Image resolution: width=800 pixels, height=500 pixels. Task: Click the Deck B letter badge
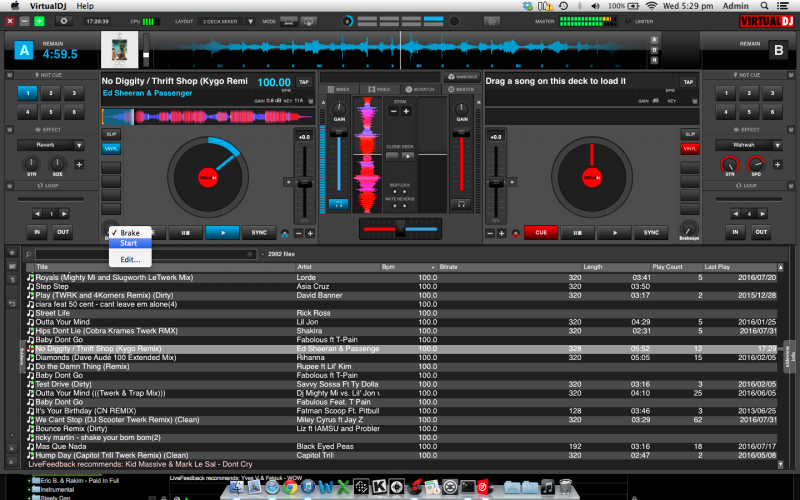coord(779,51)
